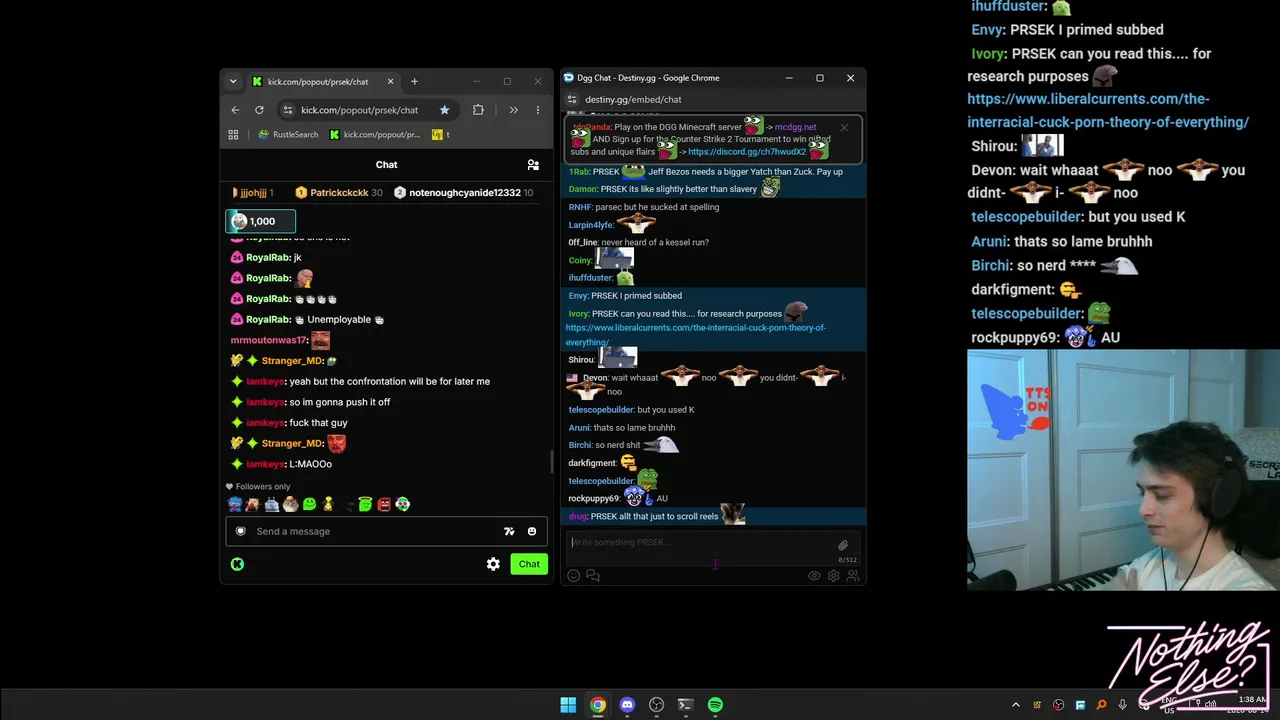Select jjjohjjj in the Kick leaderboard

point(252,192)
